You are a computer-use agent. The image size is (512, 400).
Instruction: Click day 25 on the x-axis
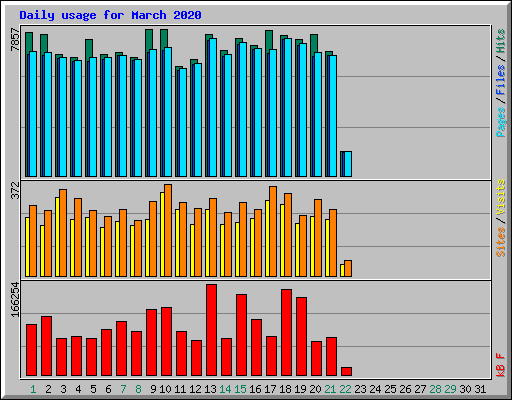(390, 389)
